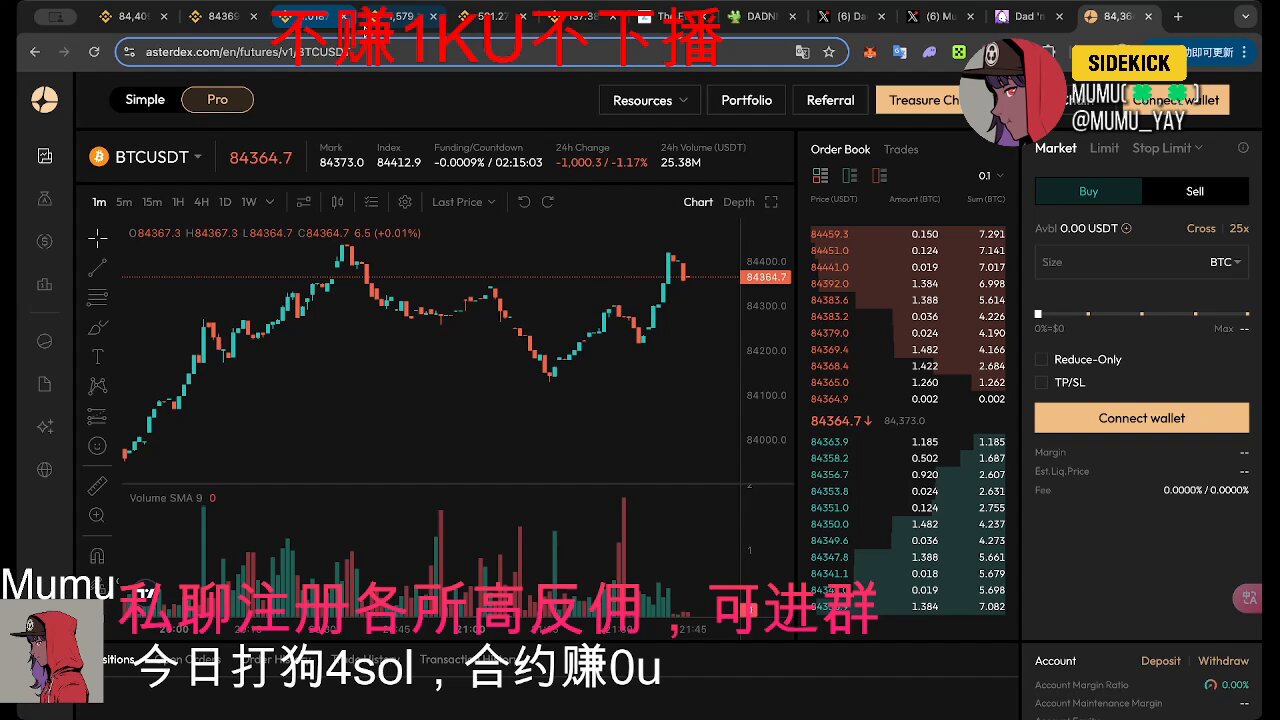1280x720 pixels.
Task: Click the Withdraw link
Action: tap(1223, 661)
